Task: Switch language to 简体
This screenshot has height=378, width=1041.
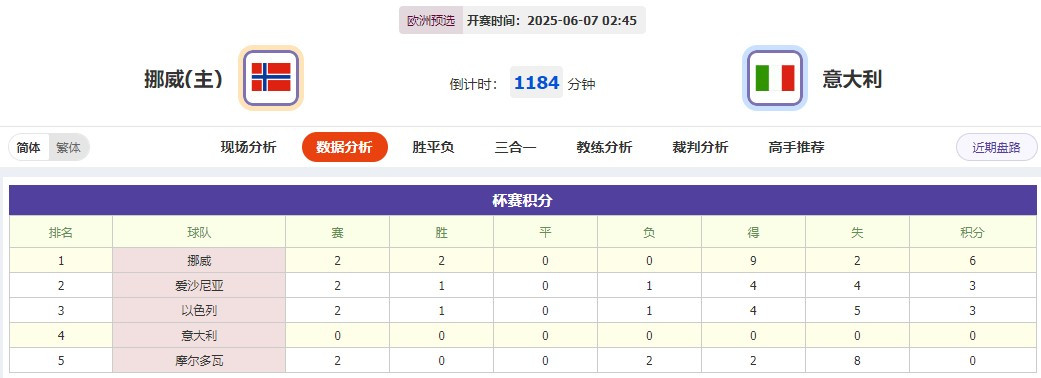Action: 29,147
